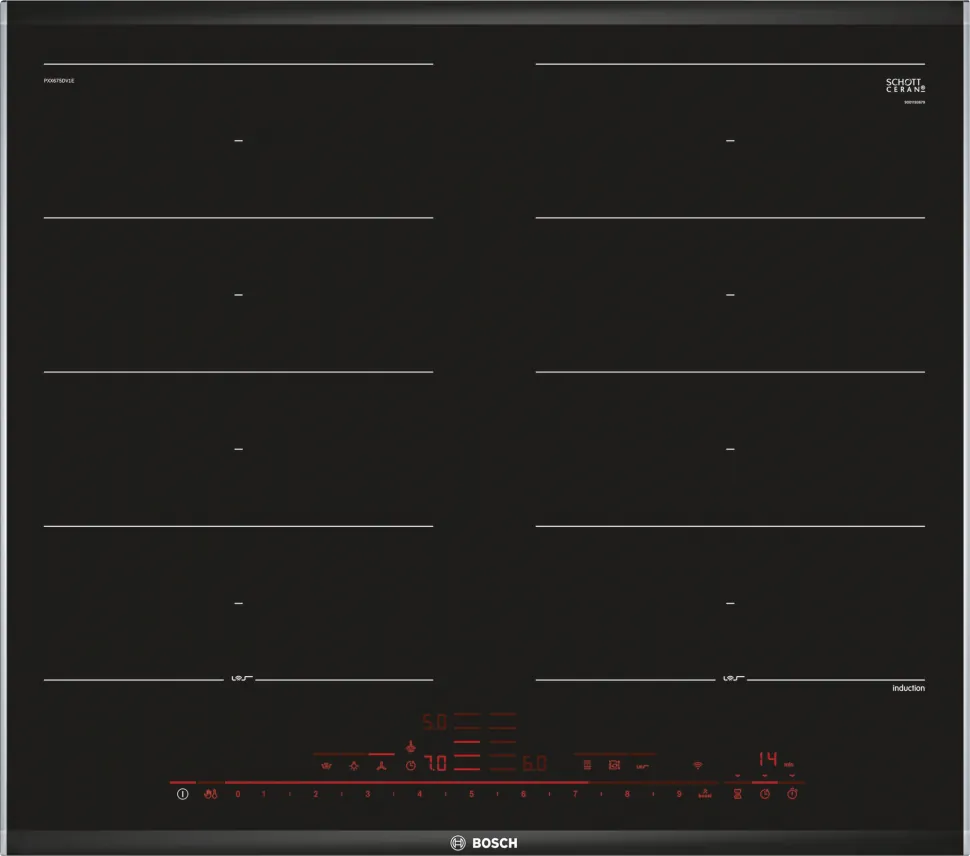Tap the clock cooking-time icon in timer group
This screenshot has width=970, height=856.
(x=765, y=794)
